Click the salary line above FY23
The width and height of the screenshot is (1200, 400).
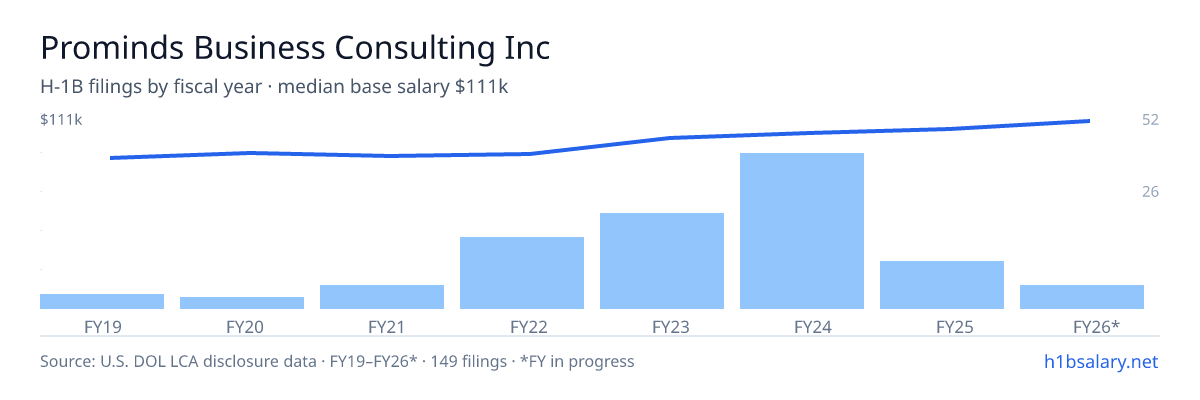[x=662, y=139]
